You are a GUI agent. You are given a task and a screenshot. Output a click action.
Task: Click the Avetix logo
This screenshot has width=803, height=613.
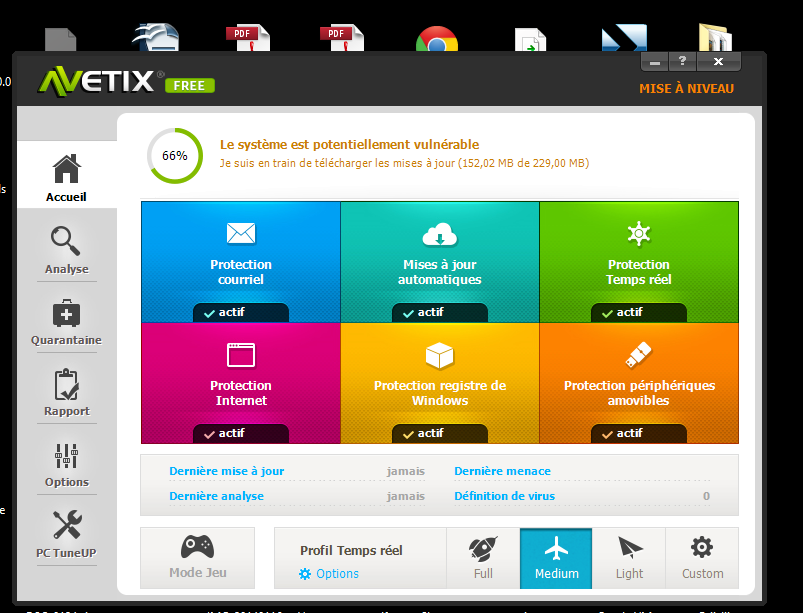coord(97,81)
